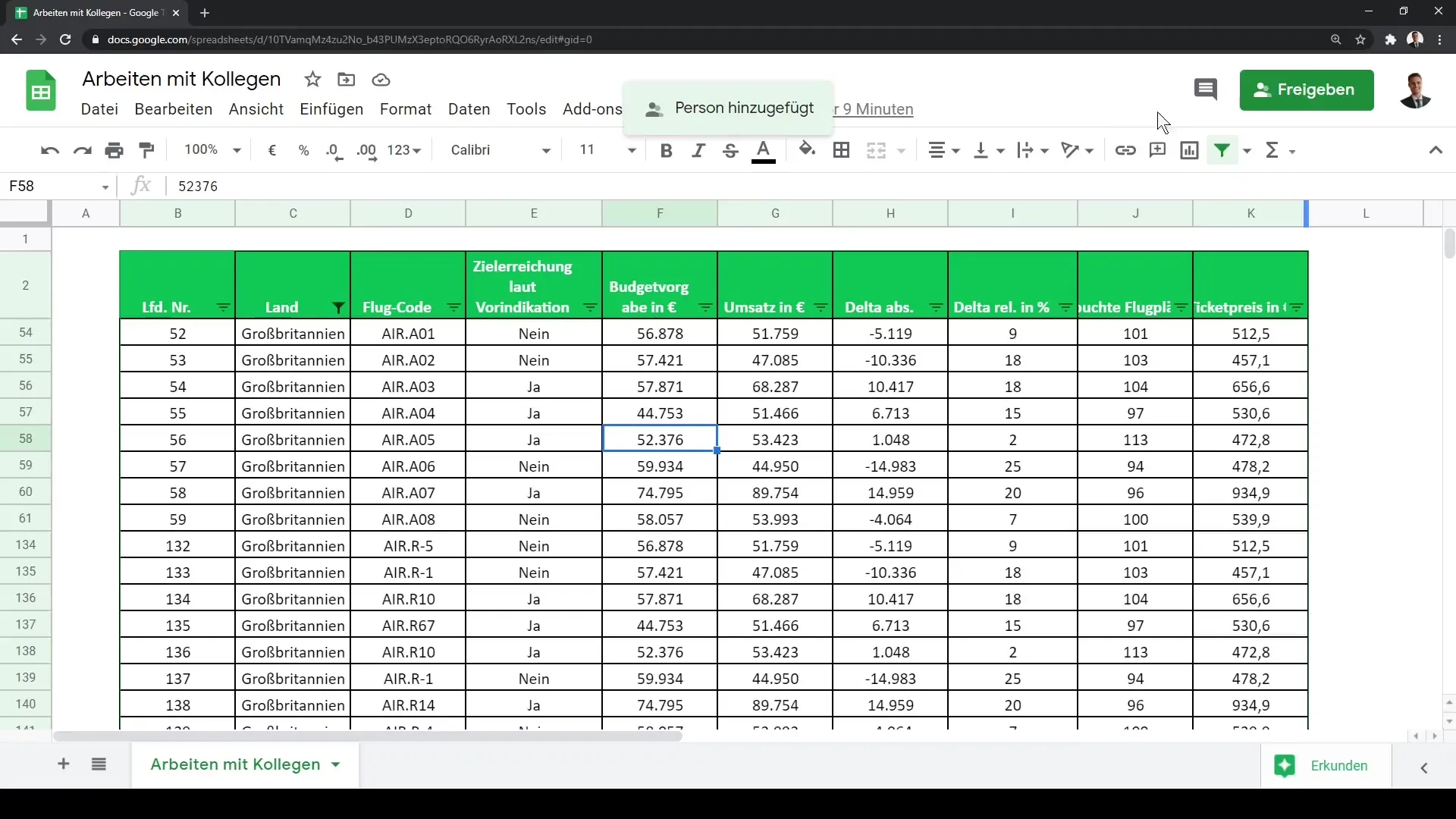Click the insert link icon
The image size is (1456, 819).
tap(1125, 150)
